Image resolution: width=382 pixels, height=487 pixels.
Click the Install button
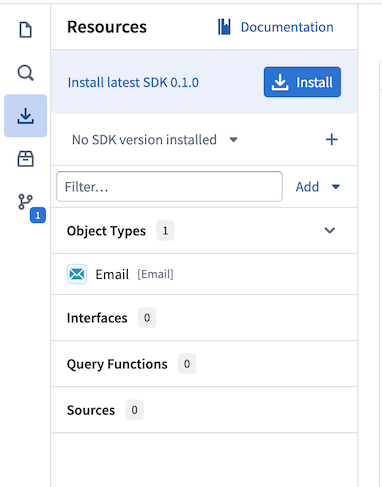(x=302, y=82)
